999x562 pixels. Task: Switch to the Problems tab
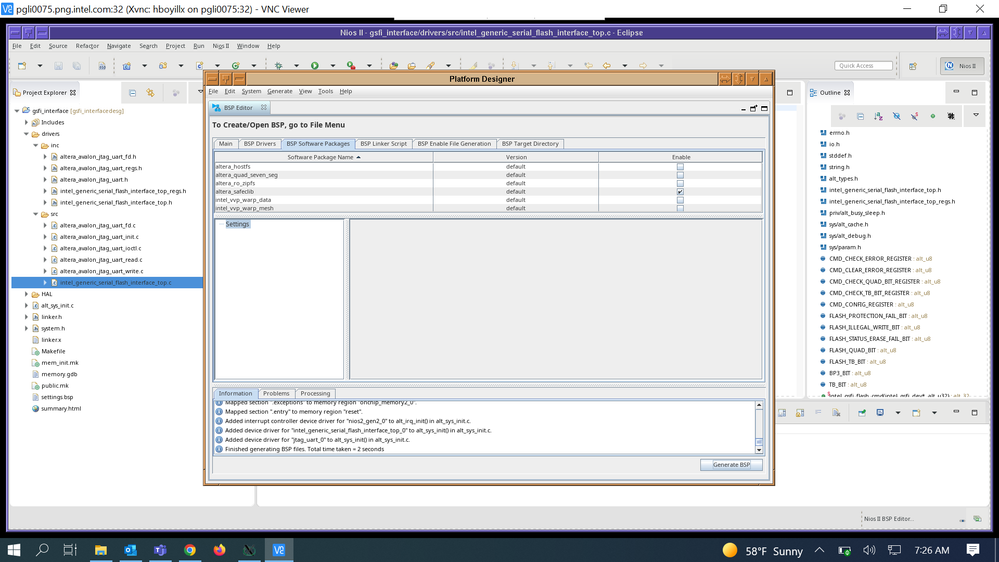coord(276,394)
